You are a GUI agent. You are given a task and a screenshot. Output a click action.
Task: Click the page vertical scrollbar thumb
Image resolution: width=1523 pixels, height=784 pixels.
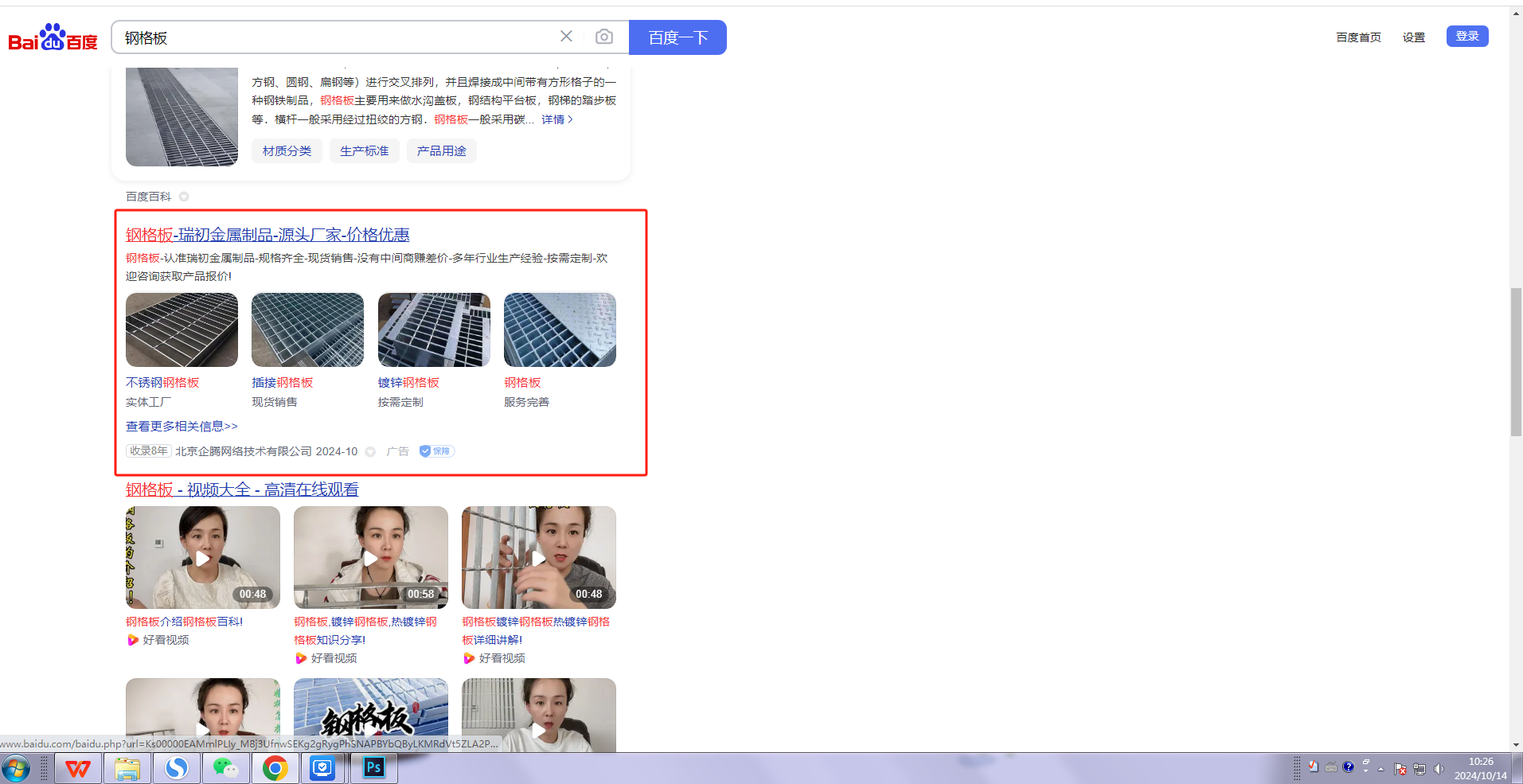(1516, 362)
